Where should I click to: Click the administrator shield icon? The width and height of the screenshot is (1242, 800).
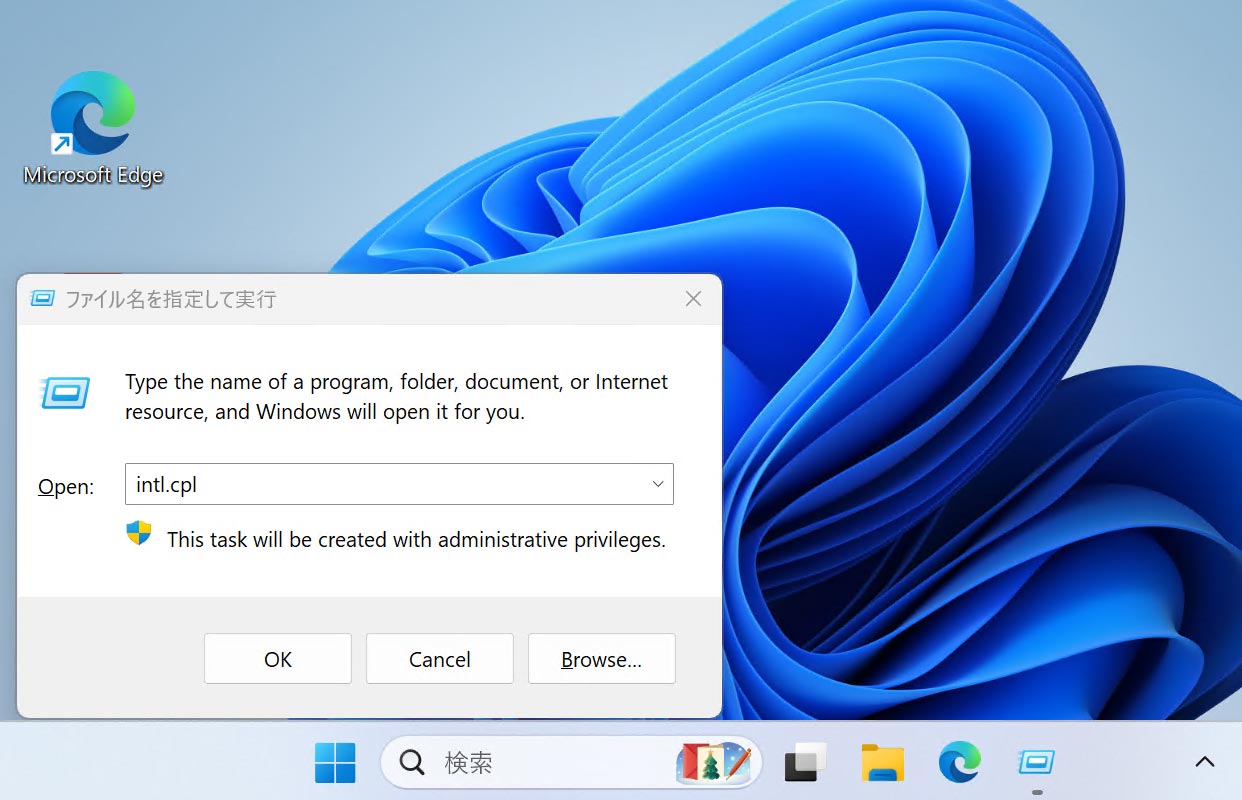pos(138,534)
